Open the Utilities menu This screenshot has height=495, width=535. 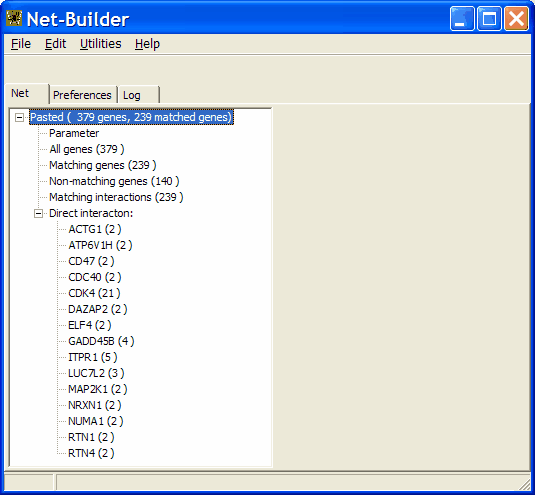click(x=101, y=44)
